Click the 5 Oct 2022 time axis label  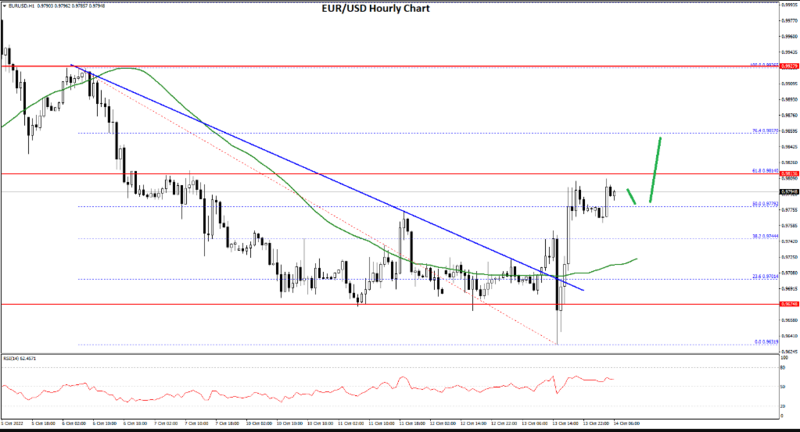(12, 423)
